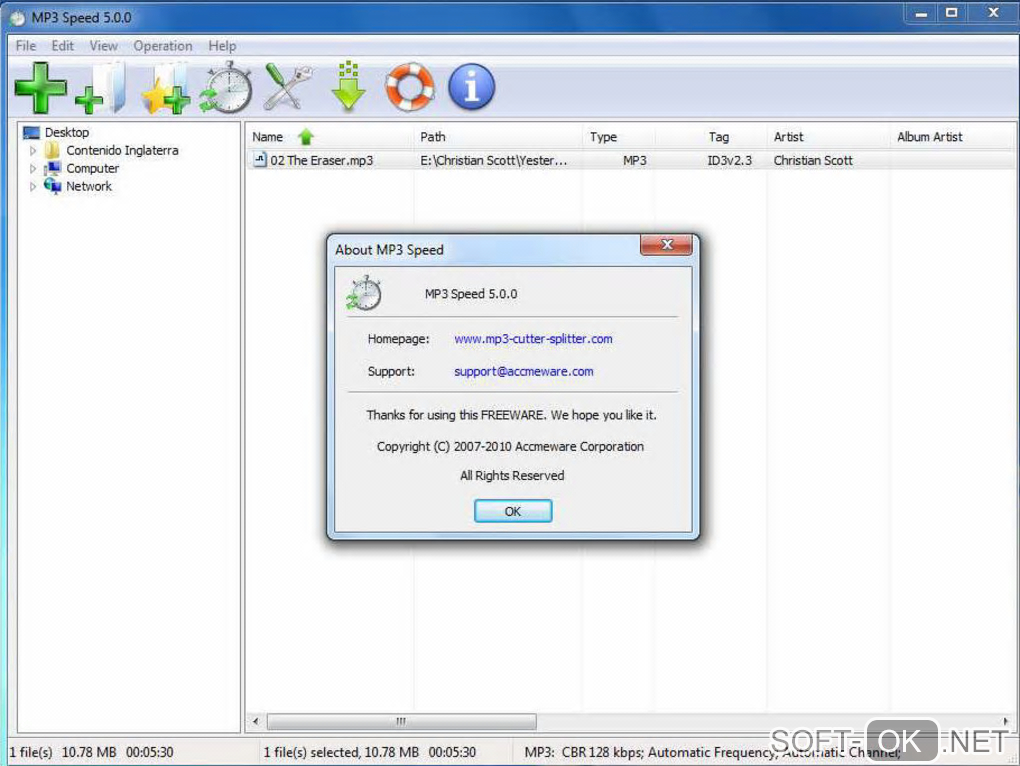Click the Desktop icon in the tree
The image size is (1020, 766).
pos(31,133)
